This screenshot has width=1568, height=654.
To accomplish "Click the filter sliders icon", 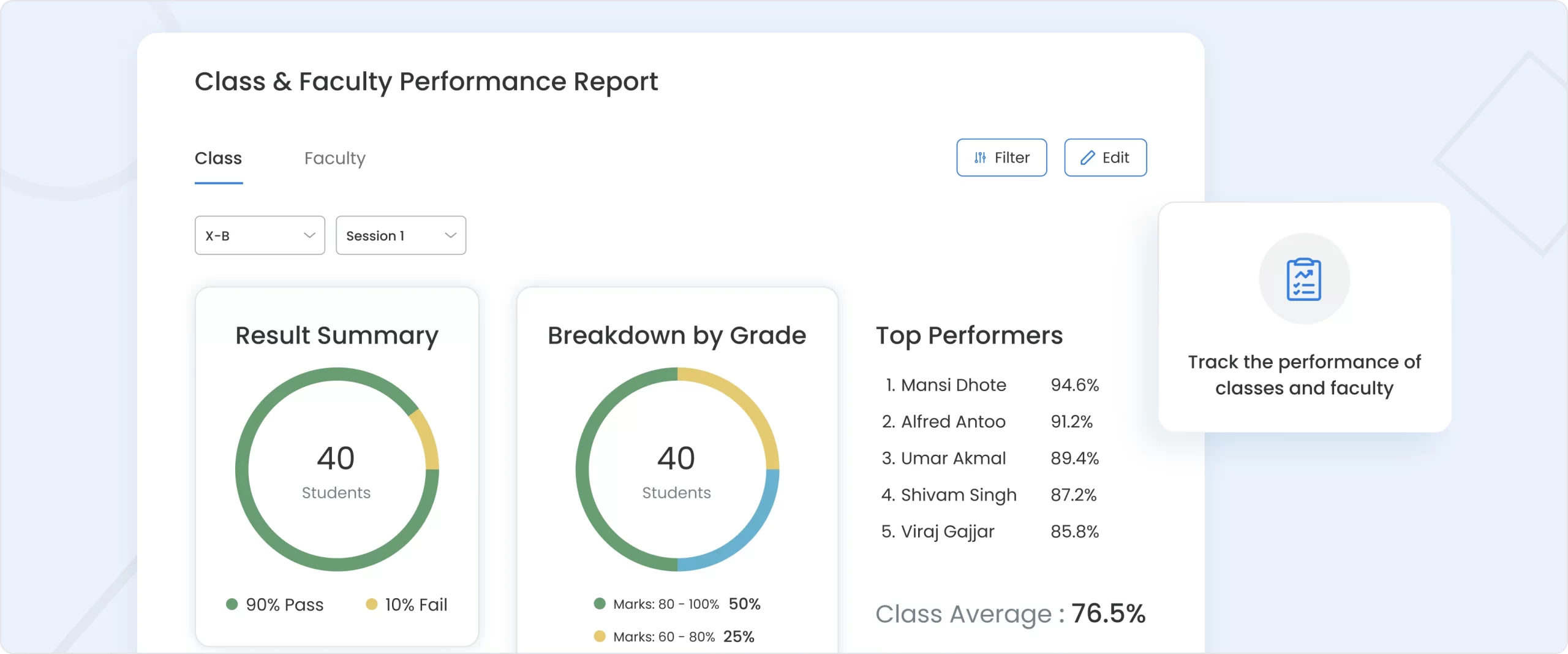I will point(981,158).
